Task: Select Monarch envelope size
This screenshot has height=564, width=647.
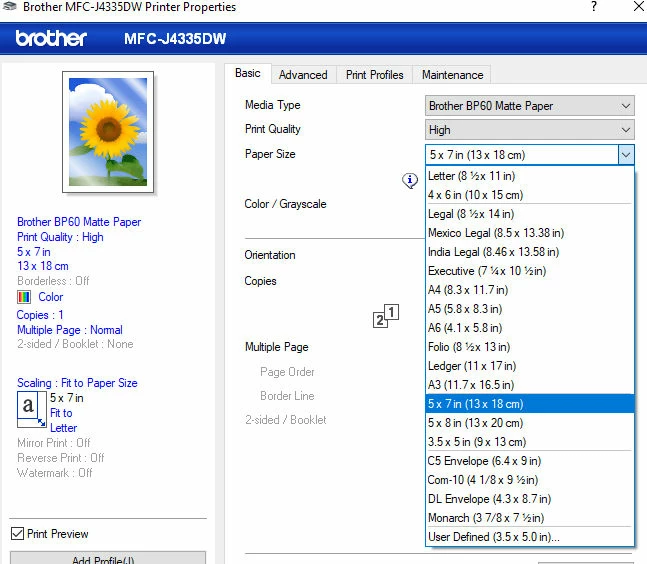Action: [x=529, y=517]
